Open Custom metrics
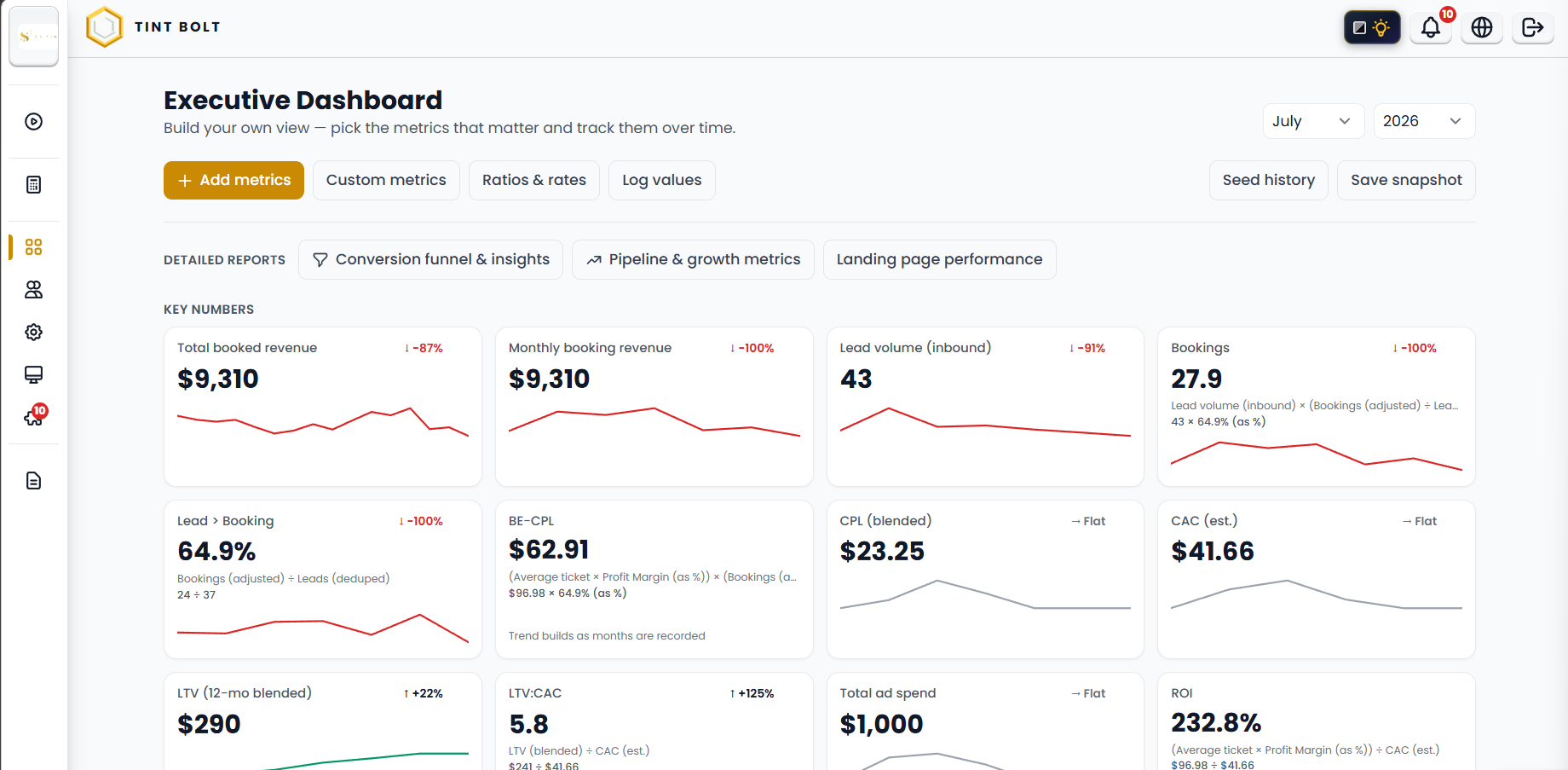Screen dimensions: 1568x770 click(x=386, y=180)
